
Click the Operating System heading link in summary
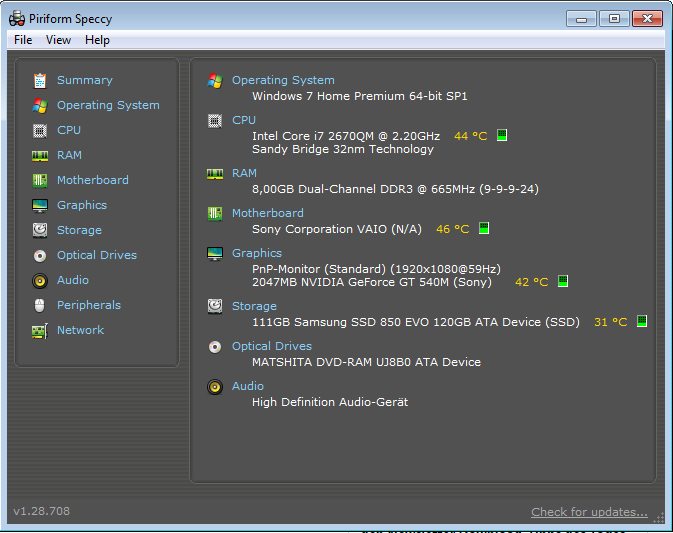tap(283, 80)
